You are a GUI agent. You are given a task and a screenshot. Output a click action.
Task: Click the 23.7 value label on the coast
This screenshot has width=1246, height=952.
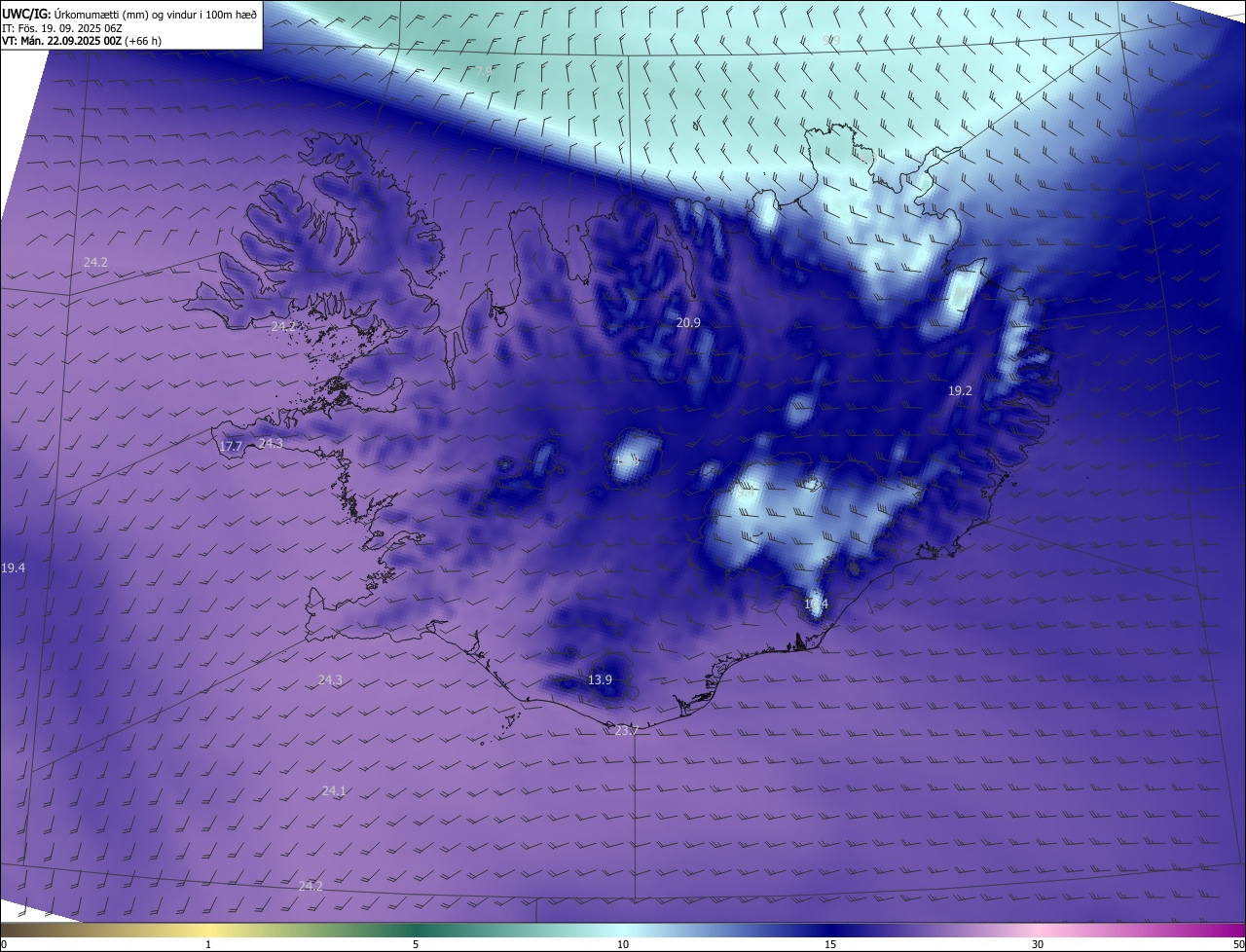pyautogui.click(x=627, y=730)
